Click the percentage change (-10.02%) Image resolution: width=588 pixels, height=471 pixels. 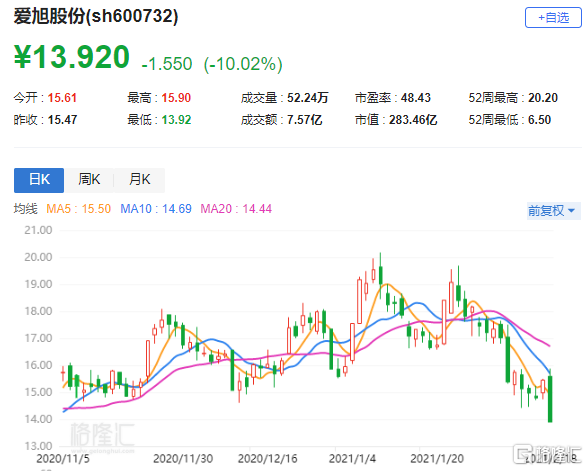click(243, 64)
